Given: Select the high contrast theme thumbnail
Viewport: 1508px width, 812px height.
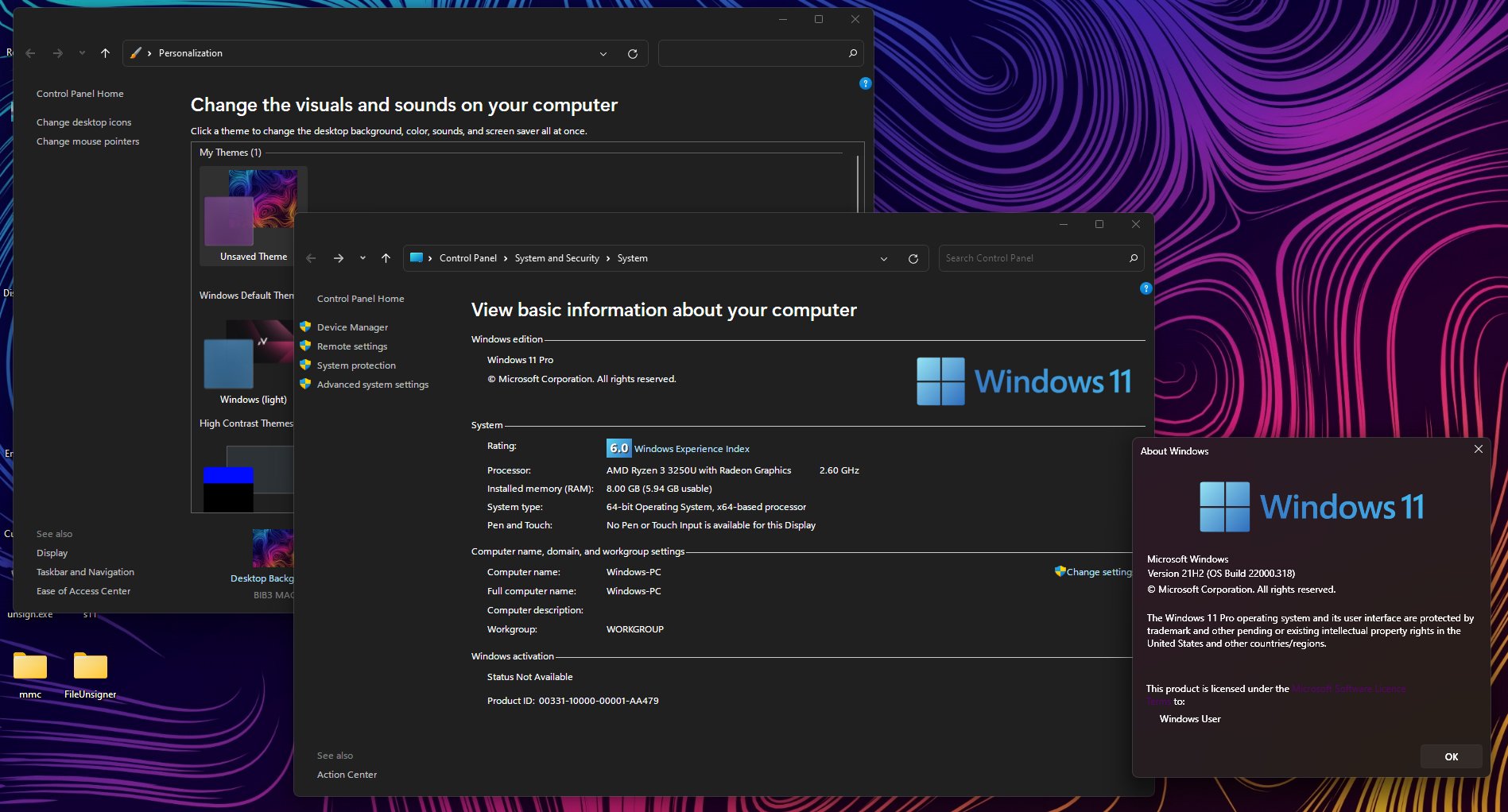Looking at the screenshot, I should pyautogui.click(x=248, y=478).
